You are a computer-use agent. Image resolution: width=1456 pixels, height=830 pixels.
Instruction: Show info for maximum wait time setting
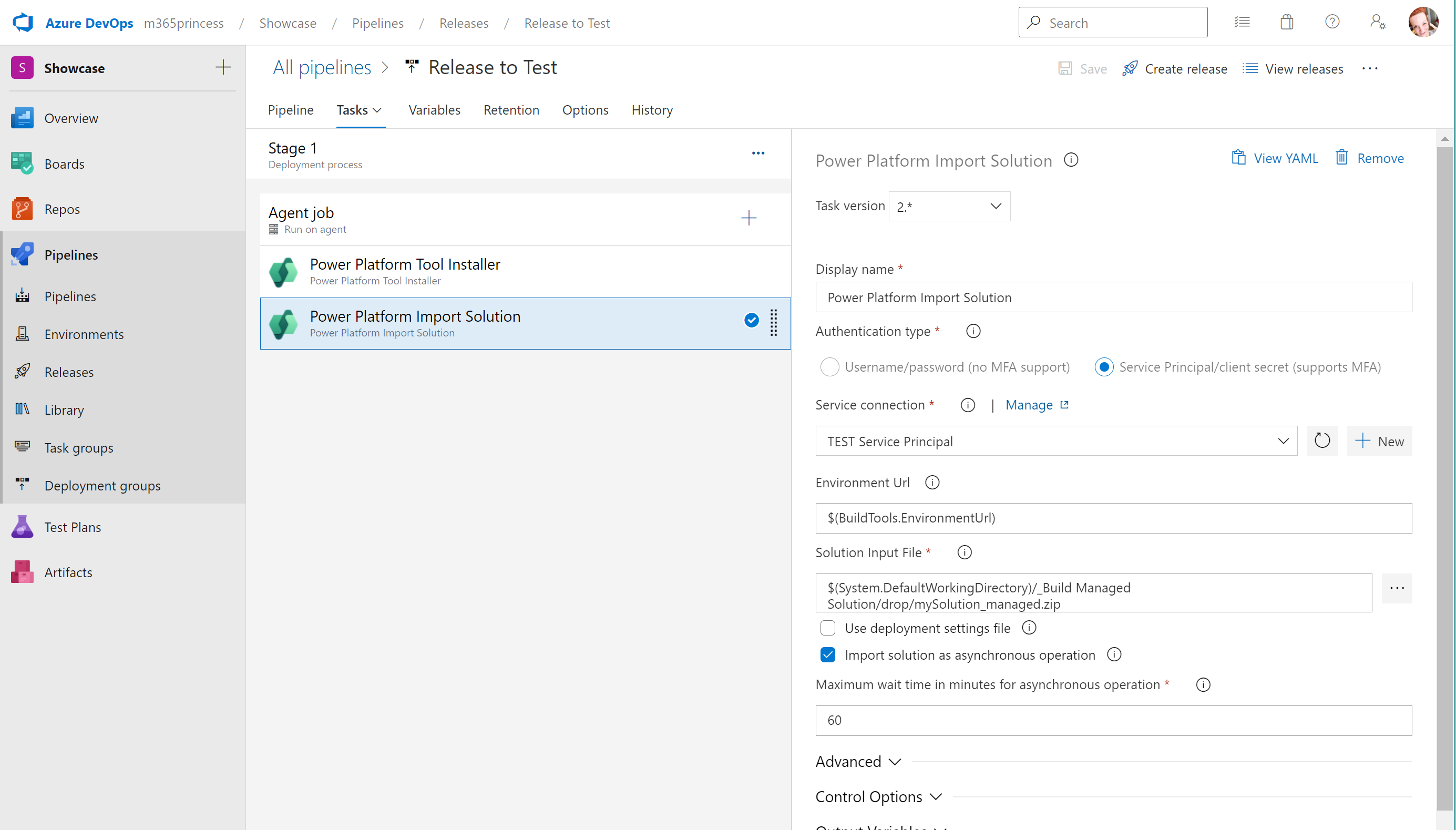[x=1203, y=684]
